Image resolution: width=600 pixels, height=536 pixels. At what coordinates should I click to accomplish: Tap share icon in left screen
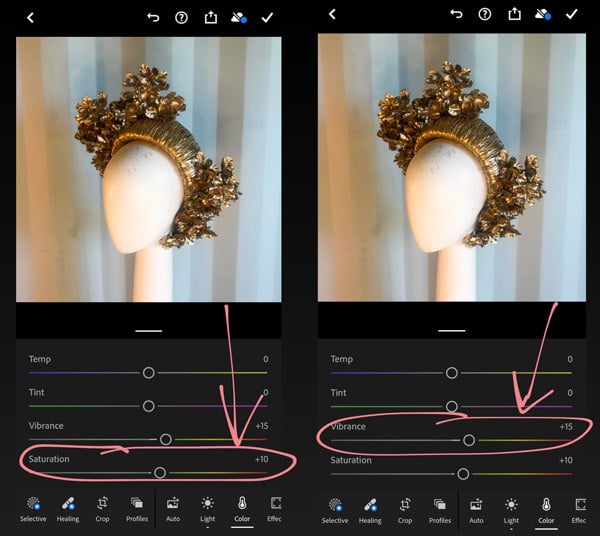[x=210, y=17]
